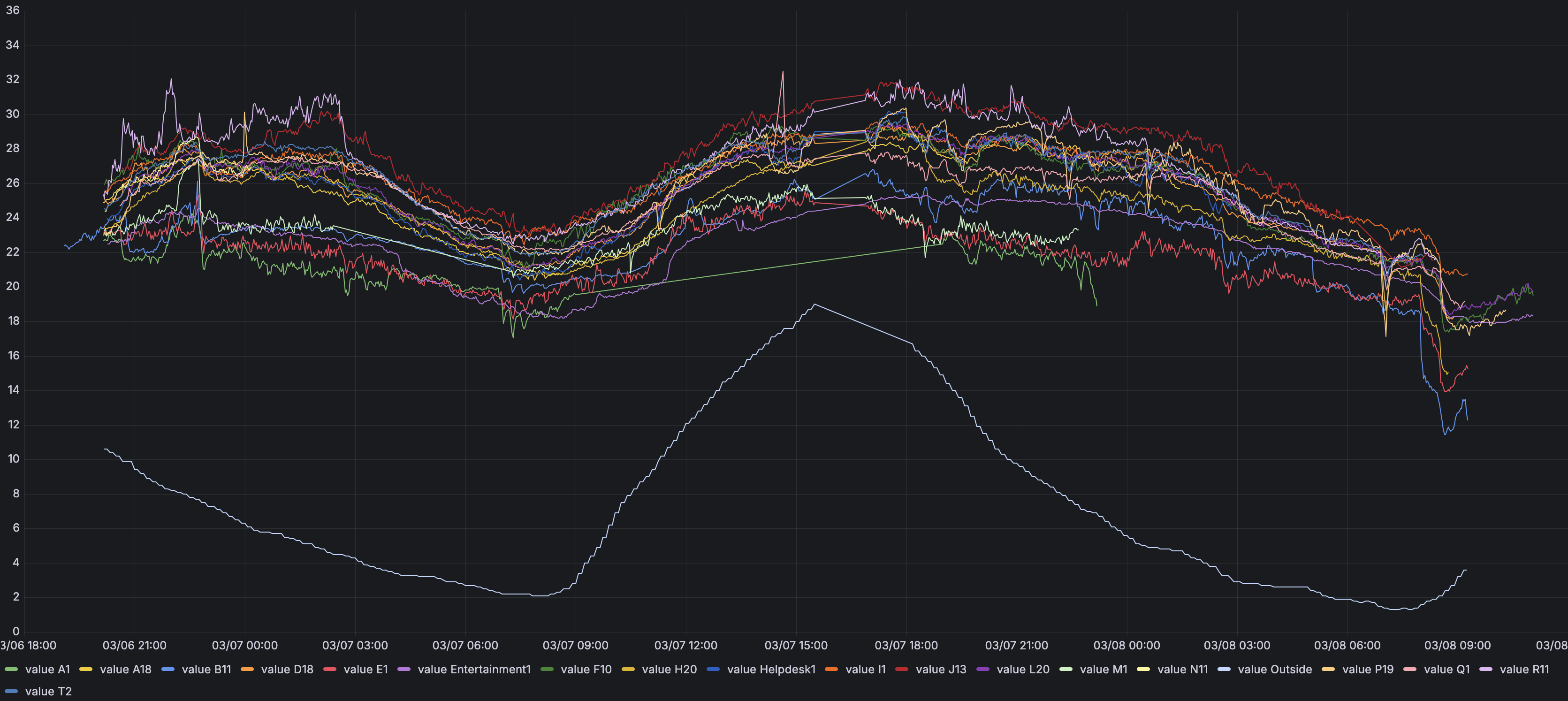This screenshot has width=1568, height=701.
Task: Click the red swatch beside E1
Action: (330, 670)
